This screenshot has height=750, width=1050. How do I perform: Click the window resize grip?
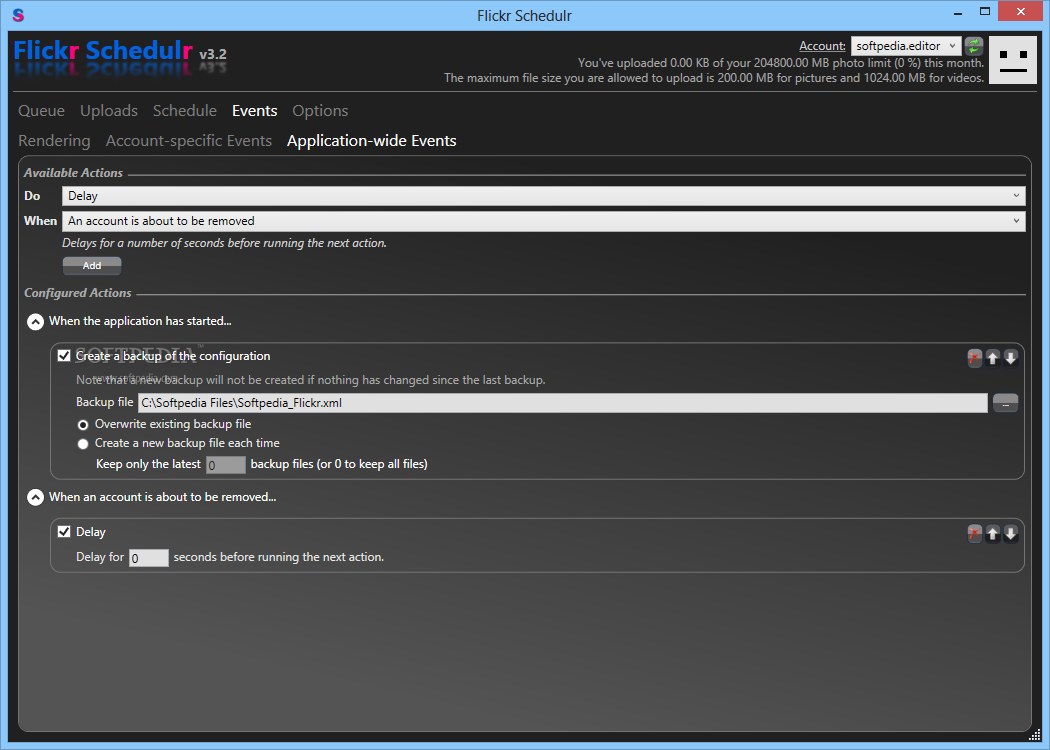click(1035, 735)
